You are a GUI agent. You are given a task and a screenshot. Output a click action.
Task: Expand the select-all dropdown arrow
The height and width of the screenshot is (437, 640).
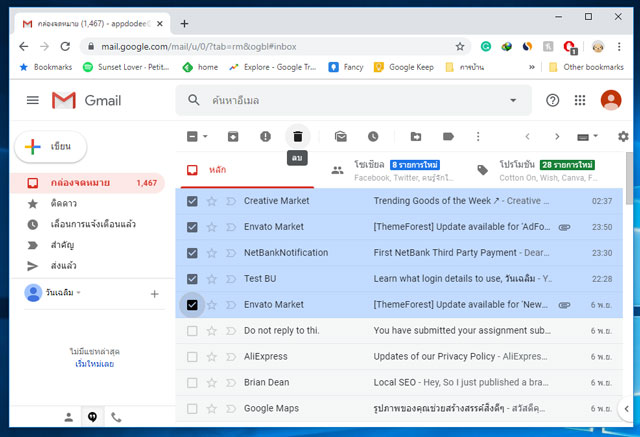pyautogui.click(x=205, y=136)
